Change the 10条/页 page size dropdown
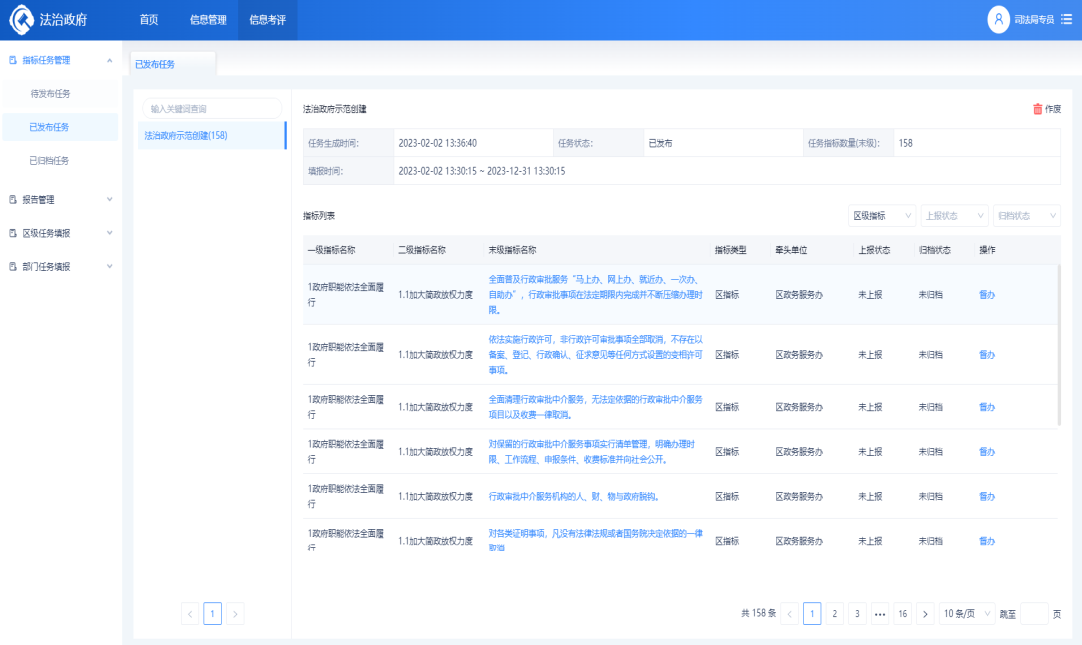 [x=967, y=614]
